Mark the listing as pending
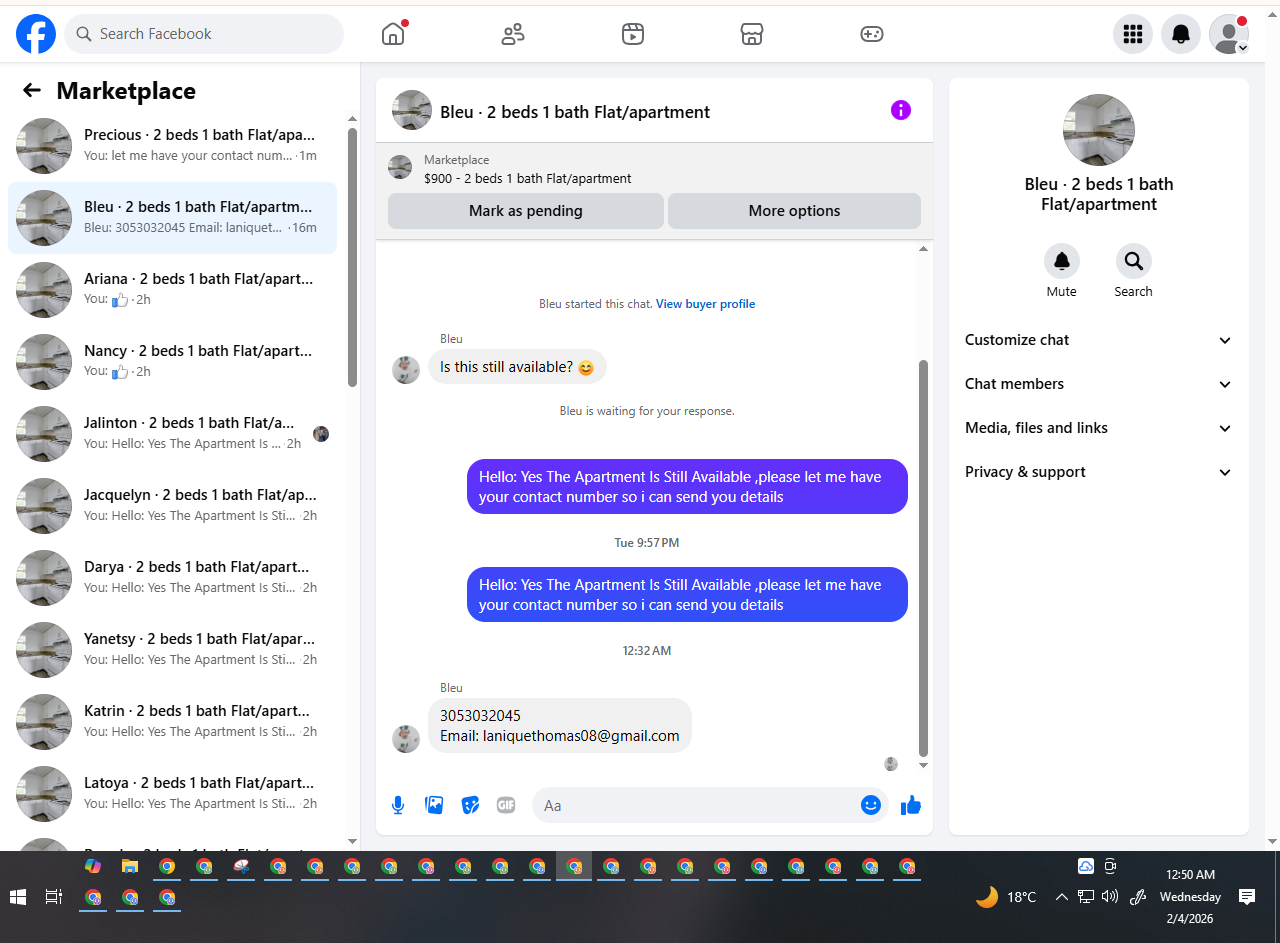The width and height of the screenshot is (1280, 943). (x=526, y=211)
